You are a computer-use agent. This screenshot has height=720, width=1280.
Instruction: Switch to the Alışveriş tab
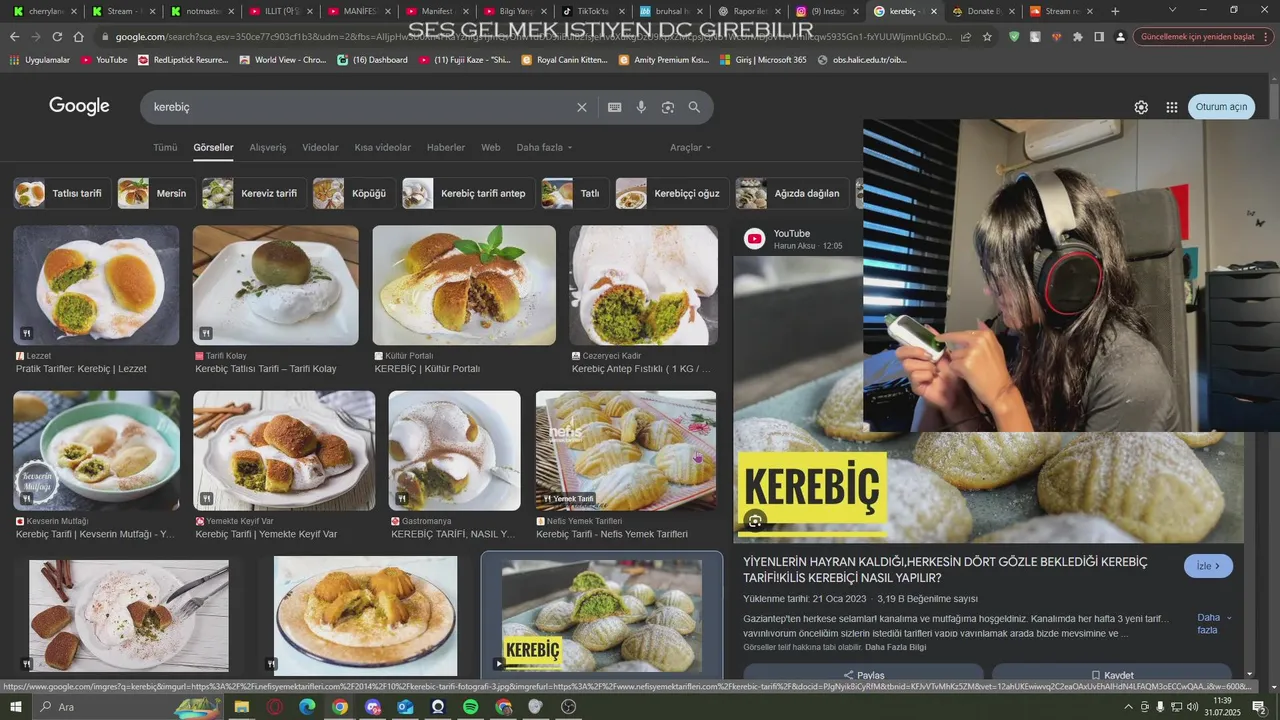point(268,147)
